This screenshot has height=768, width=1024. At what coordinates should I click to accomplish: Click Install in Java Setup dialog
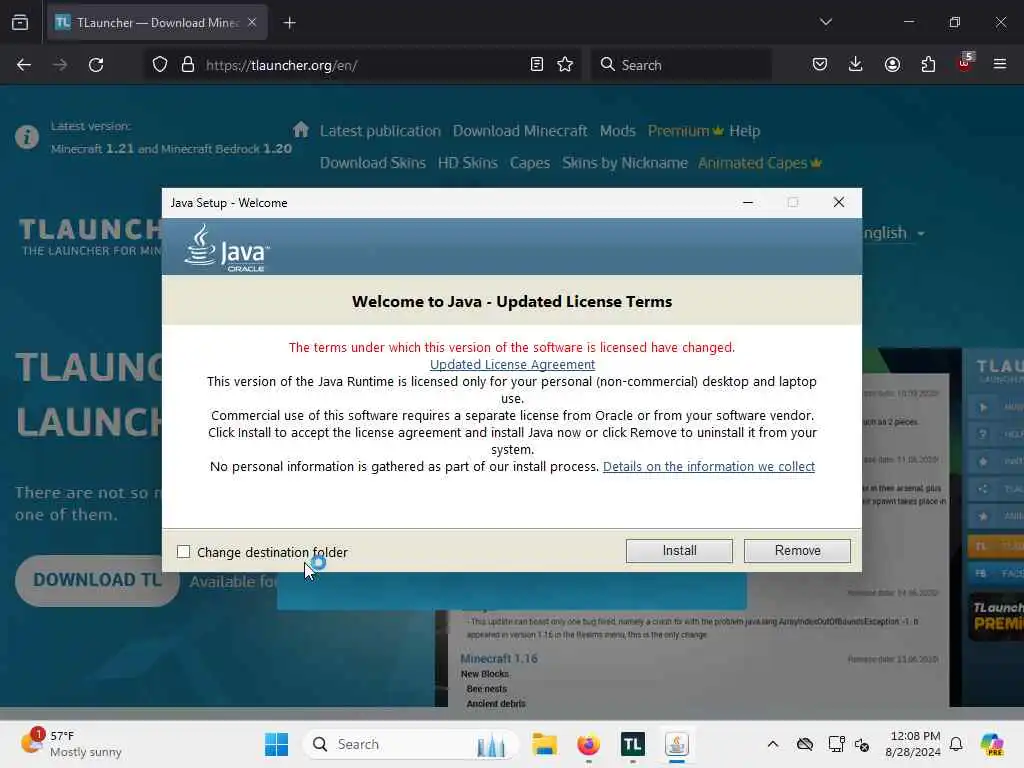click(679, 551)
